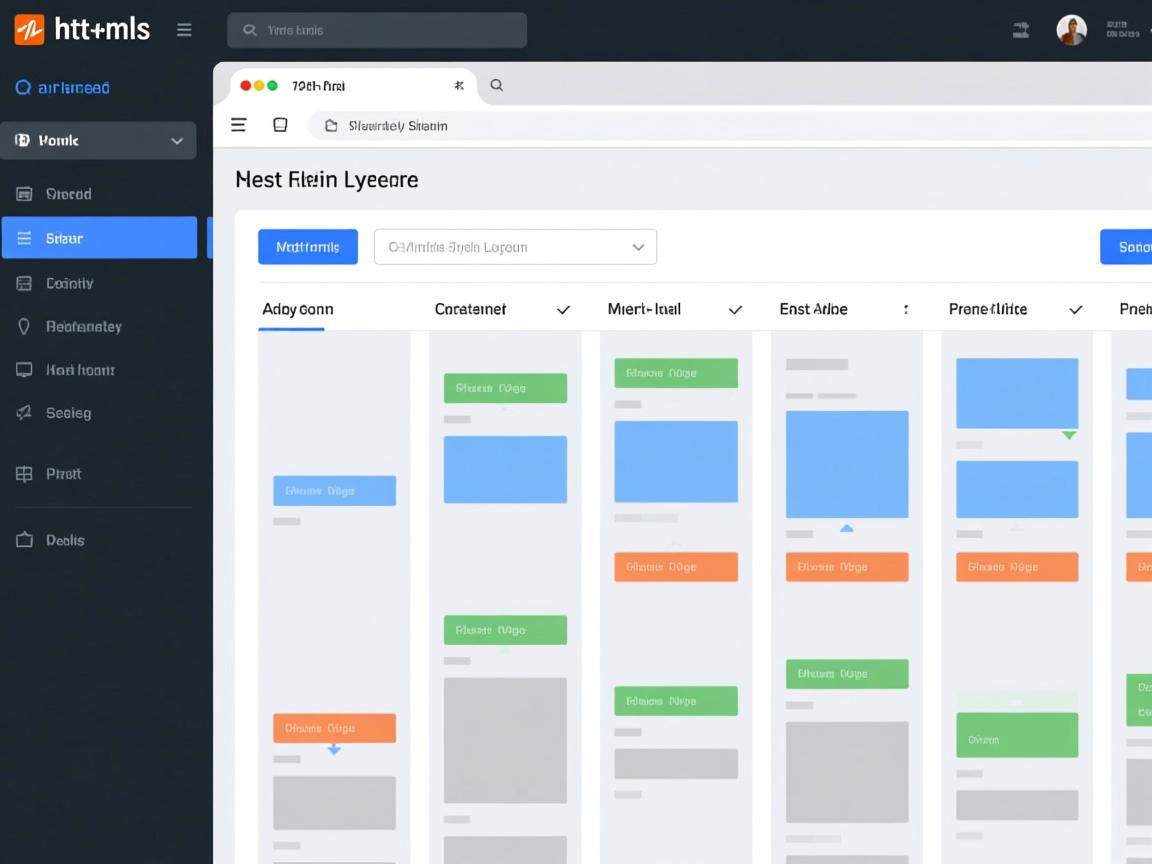1152x864 pixels.
Task: Open the layout selection combo box
Action: tap(515, 247)
